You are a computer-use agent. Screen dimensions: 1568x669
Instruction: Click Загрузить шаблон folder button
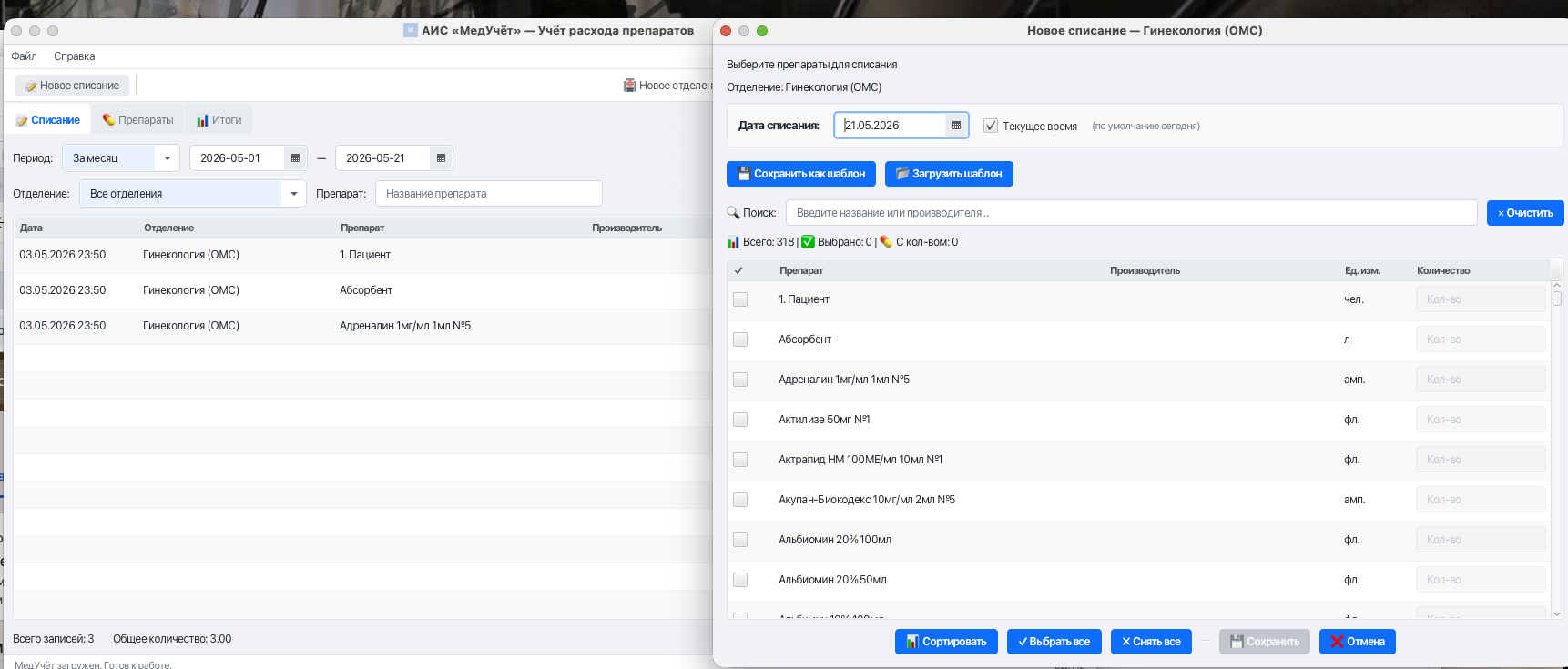point(949,174)
